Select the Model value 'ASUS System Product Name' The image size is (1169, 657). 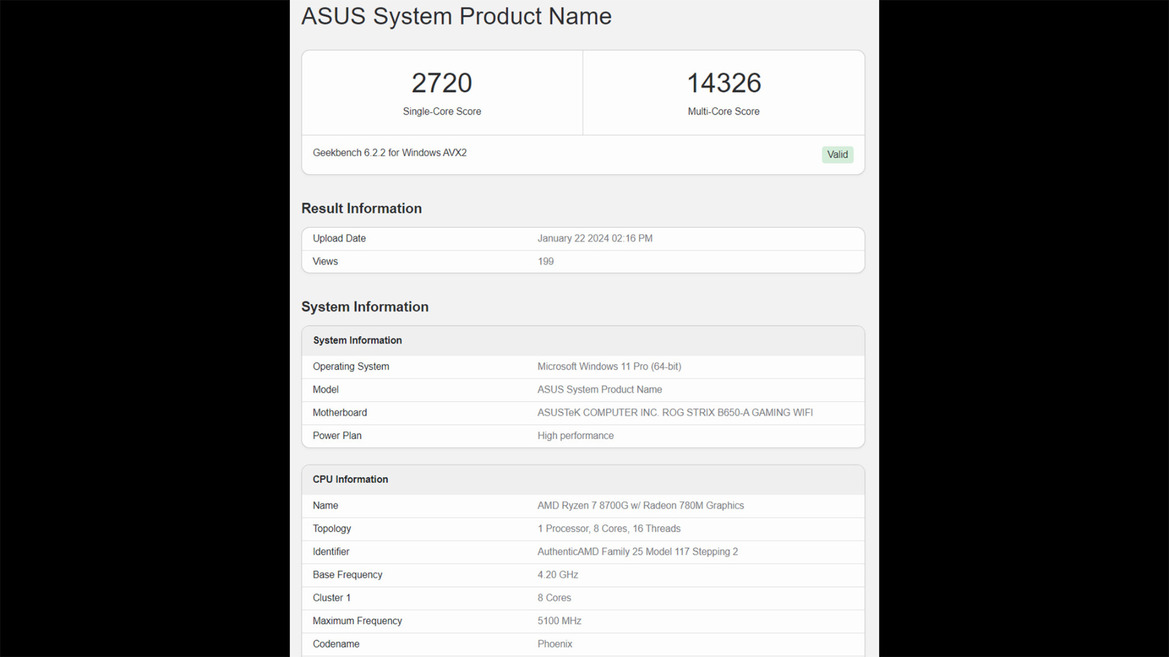pos(599,390)
